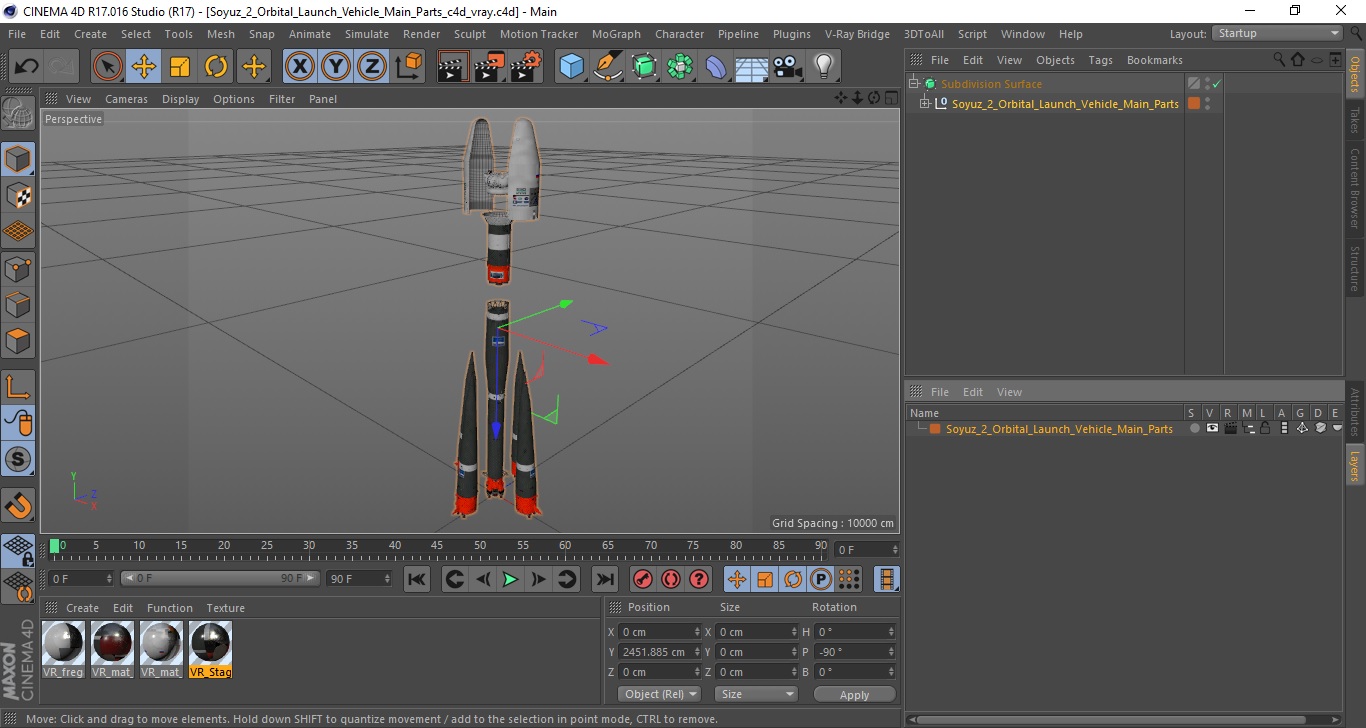Switch to Points mode
The height and width of the screenshot is (728, 1366).
18,268
